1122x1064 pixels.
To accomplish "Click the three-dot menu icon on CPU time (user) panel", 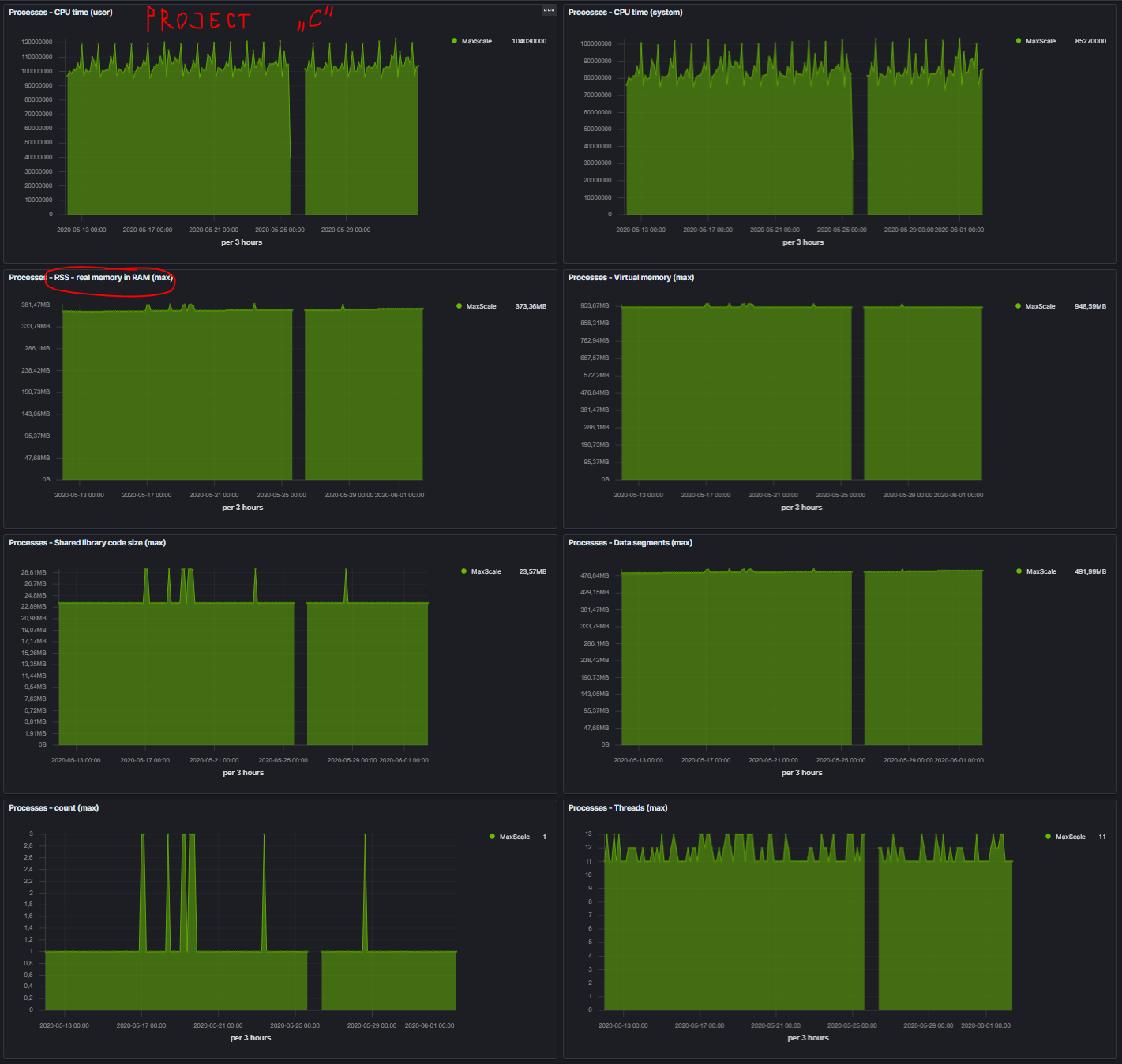I will click(549, 10).
